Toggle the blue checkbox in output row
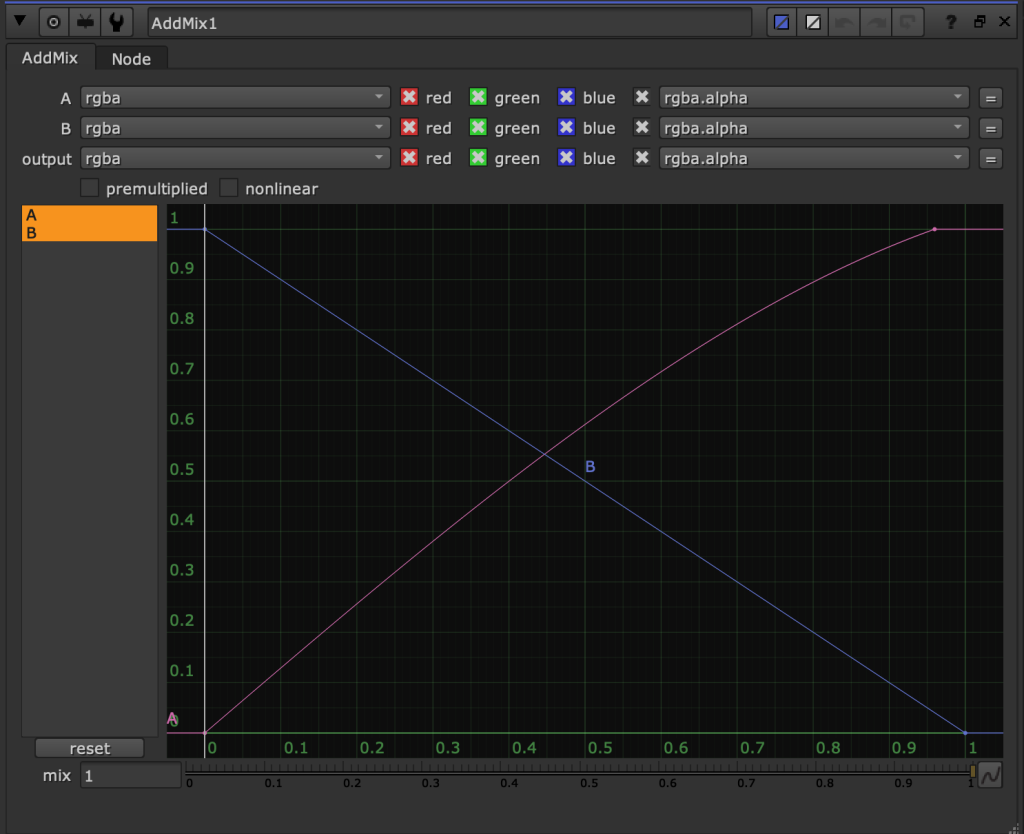 [566, 158]
